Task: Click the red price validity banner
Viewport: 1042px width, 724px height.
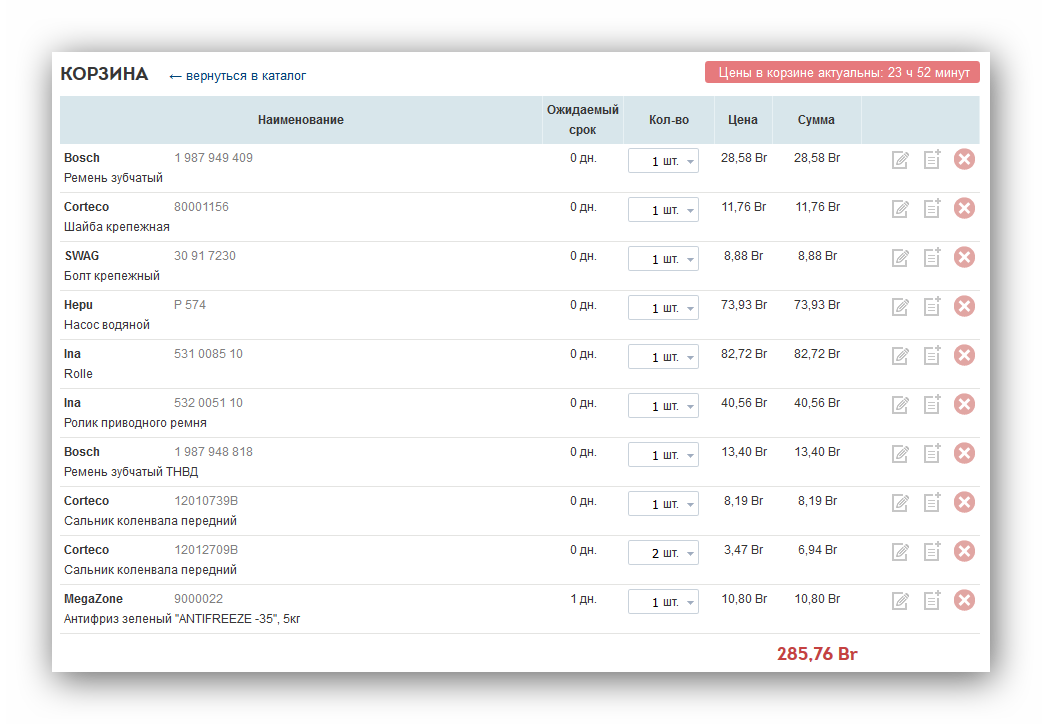Action: tap(842, 72)
